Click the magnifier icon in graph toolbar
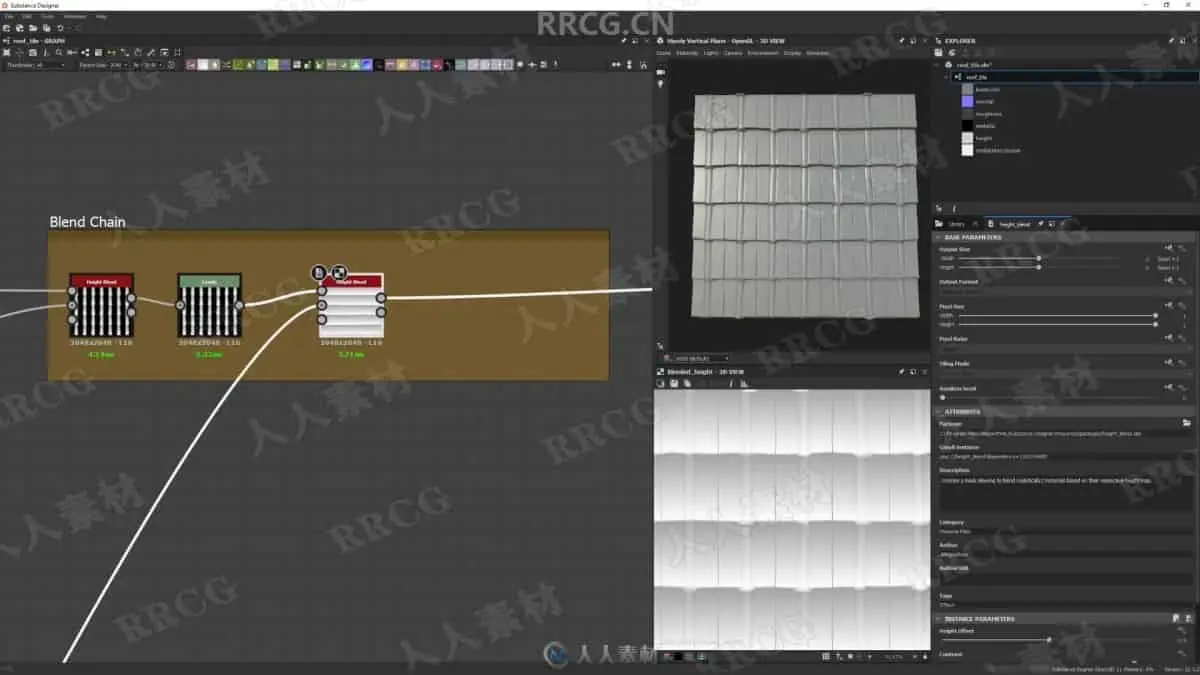The height and width of the screenshot is (675, 1200). pos(59,52)
